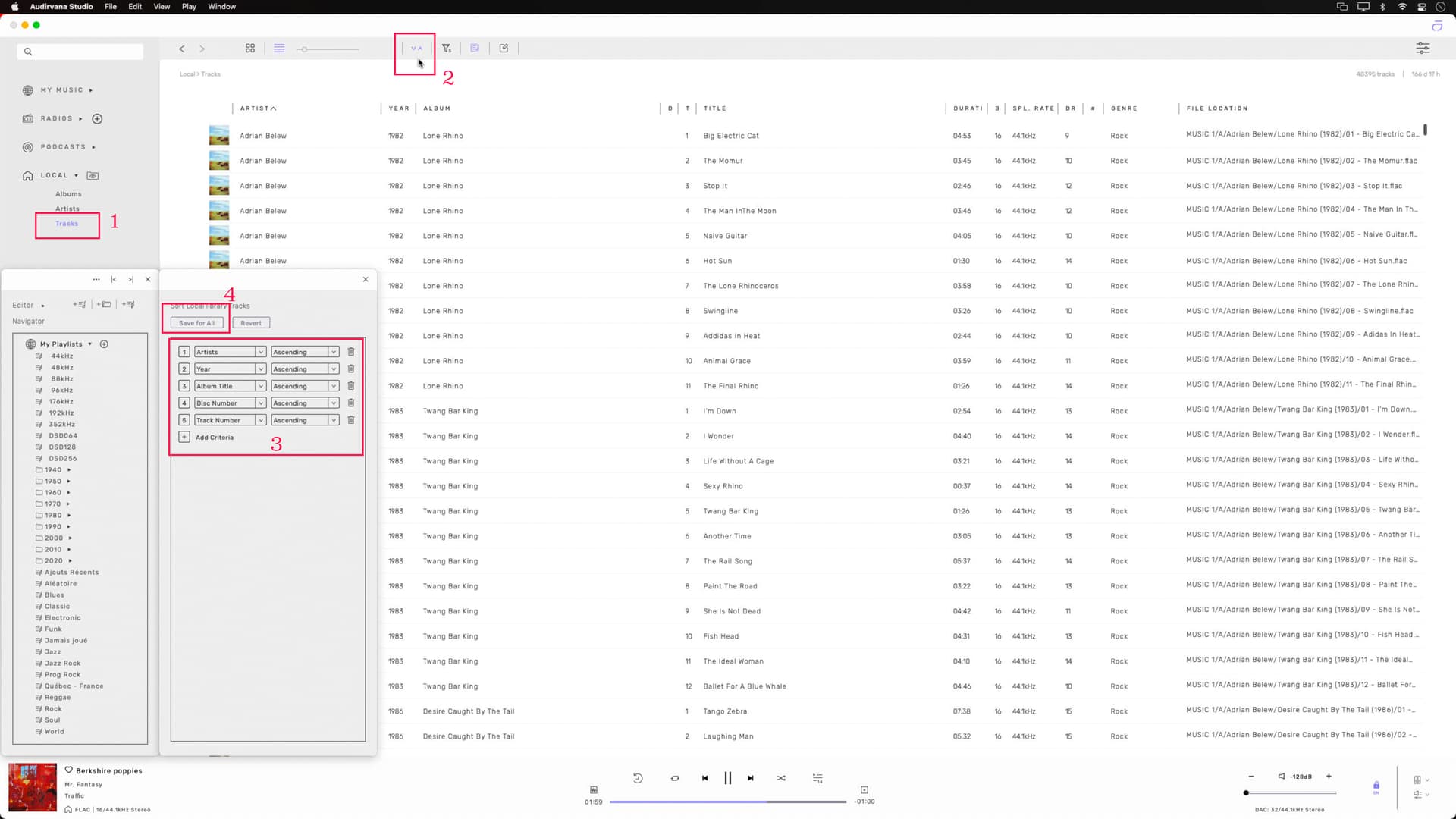This screenshot has height=819, width=1456.
Task: Open the playlist panel more options
Action: 96,279
